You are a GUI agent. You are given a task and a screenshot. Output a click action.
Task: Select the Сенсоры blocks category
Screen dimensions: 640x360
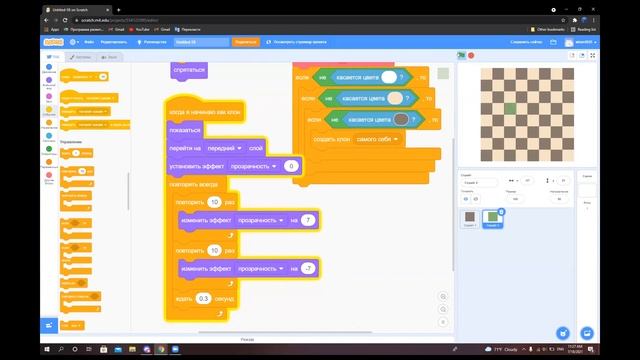[x=49, y=138]
